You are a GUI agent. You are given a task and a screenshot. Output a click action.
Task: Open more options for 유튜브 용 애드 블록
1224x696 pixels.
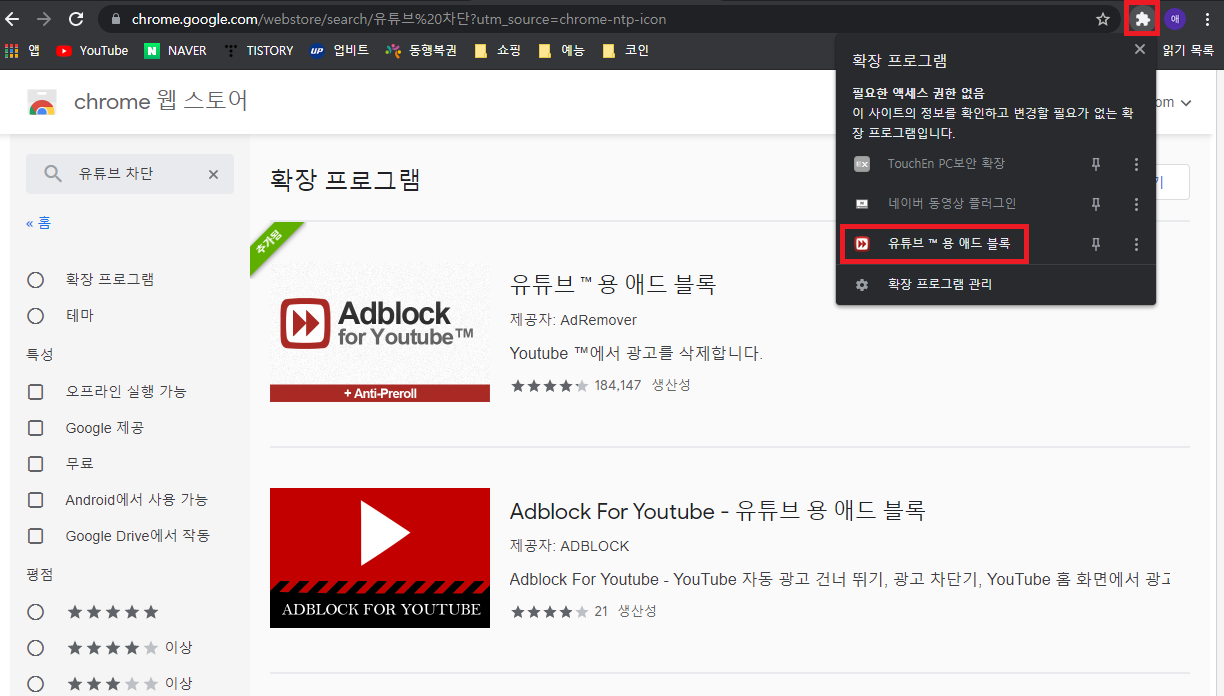point(1136,244)
